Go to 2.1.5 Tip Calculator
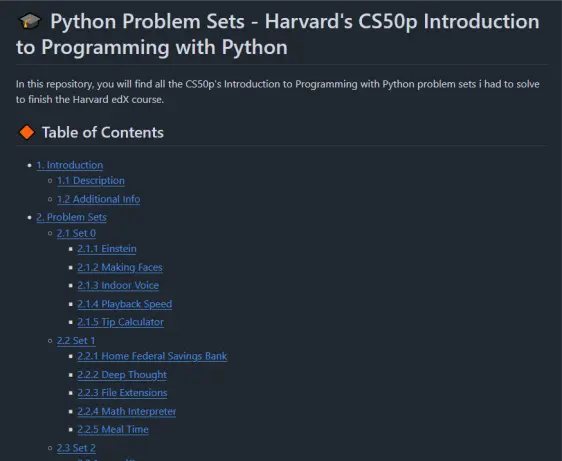This screenshot has width=562, height=461. pyautogui.click(x=120, y=322)
